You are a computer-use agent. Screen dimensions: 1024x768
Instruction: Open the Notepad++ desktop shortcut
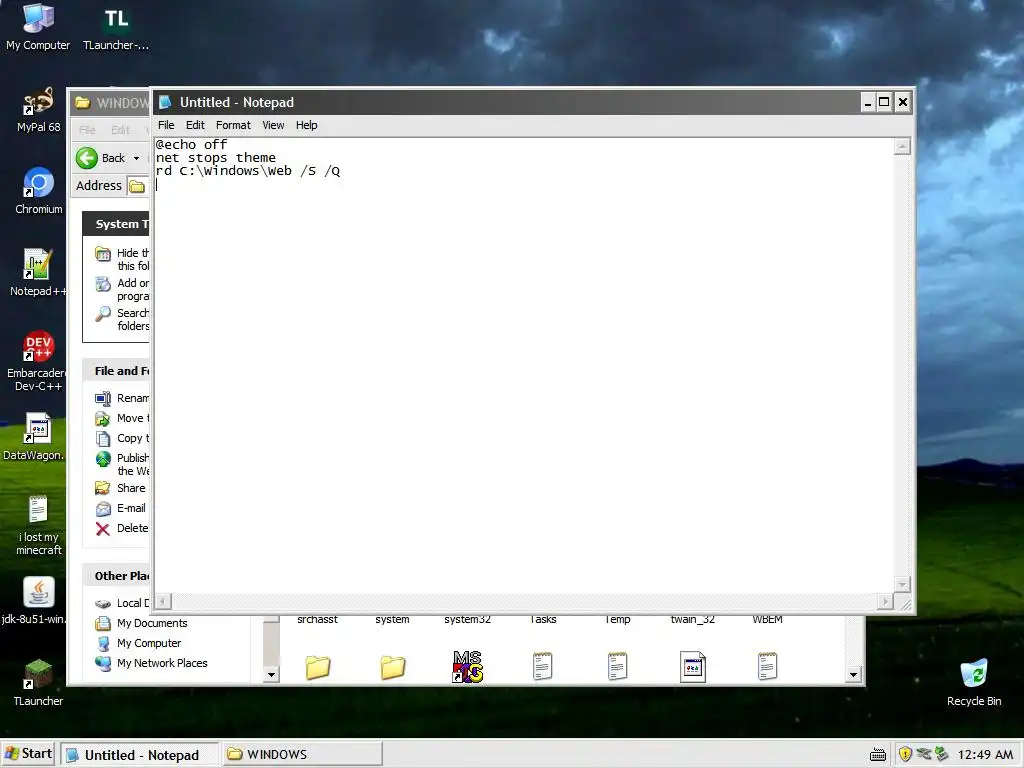[x=38, y=273]
